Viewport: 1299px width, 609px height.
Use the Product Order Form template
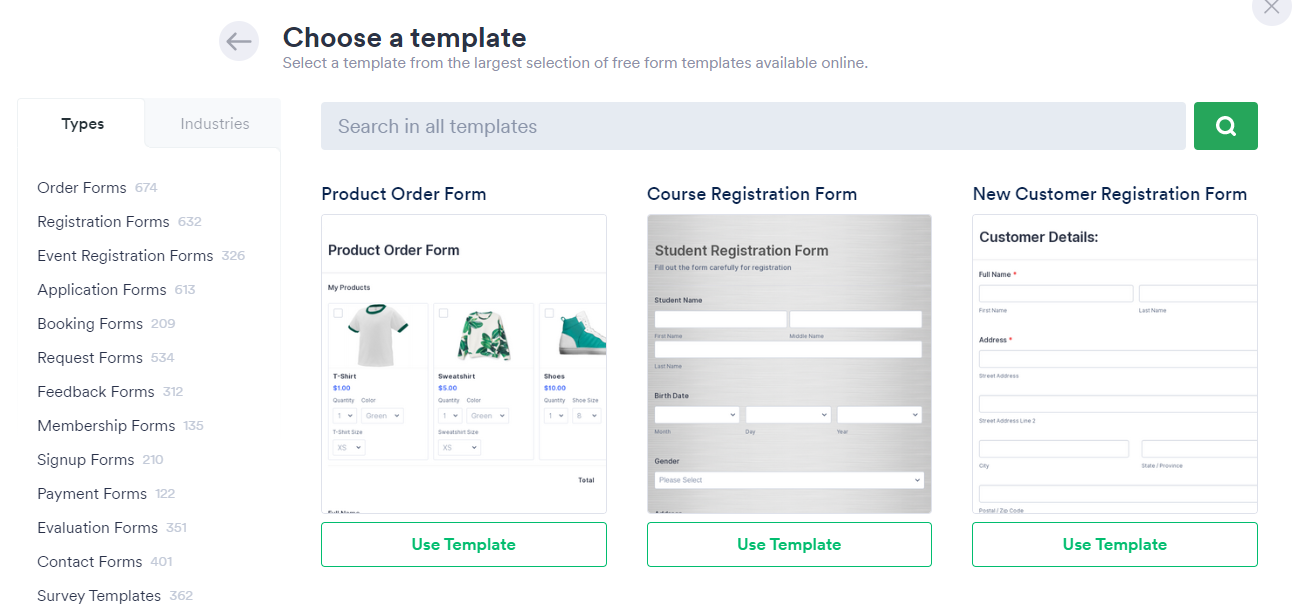(463, 544)
